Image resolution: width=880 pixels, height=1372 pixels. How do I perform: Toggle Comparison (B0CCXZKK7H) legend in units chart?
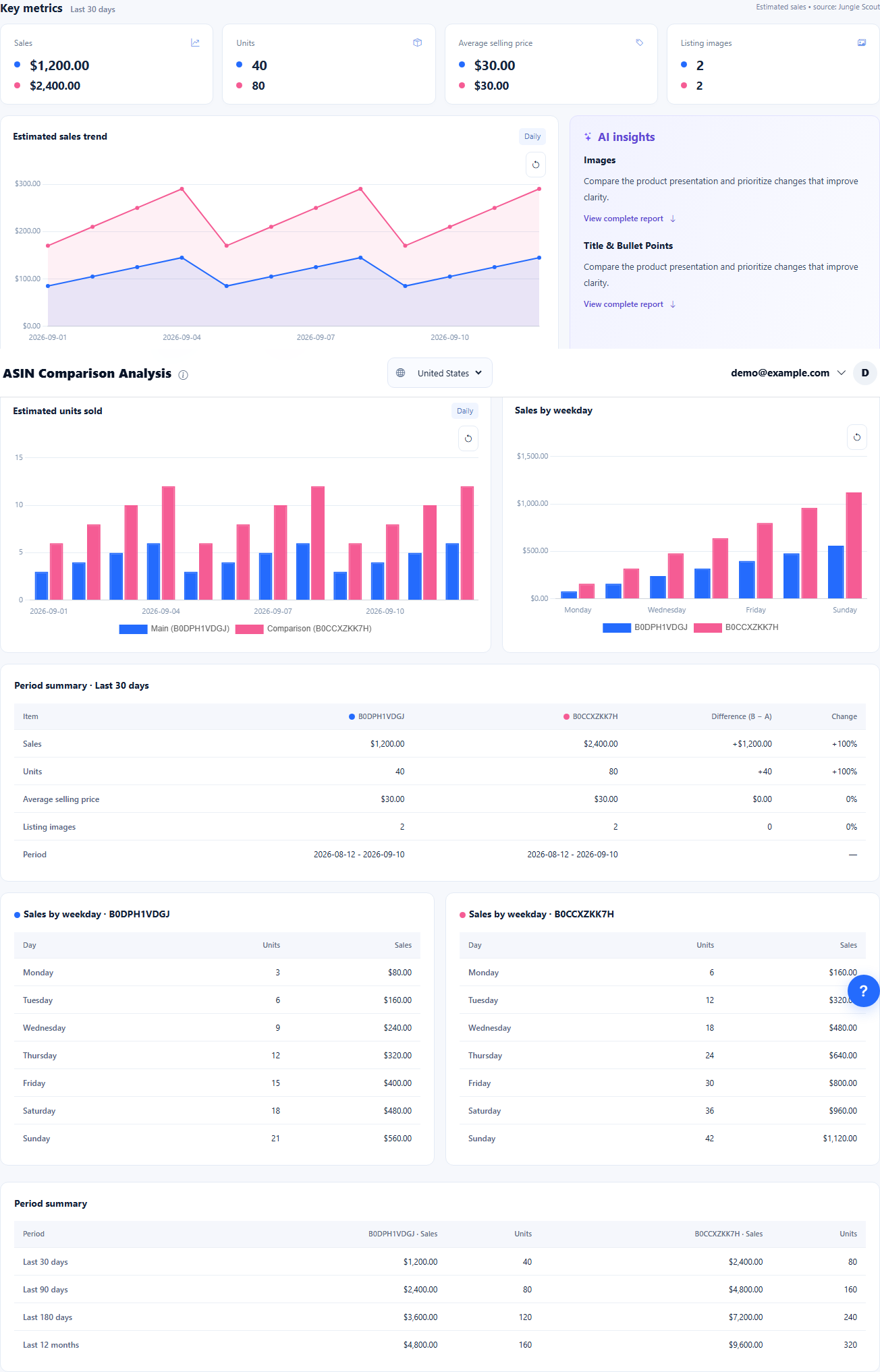point(304,629)
